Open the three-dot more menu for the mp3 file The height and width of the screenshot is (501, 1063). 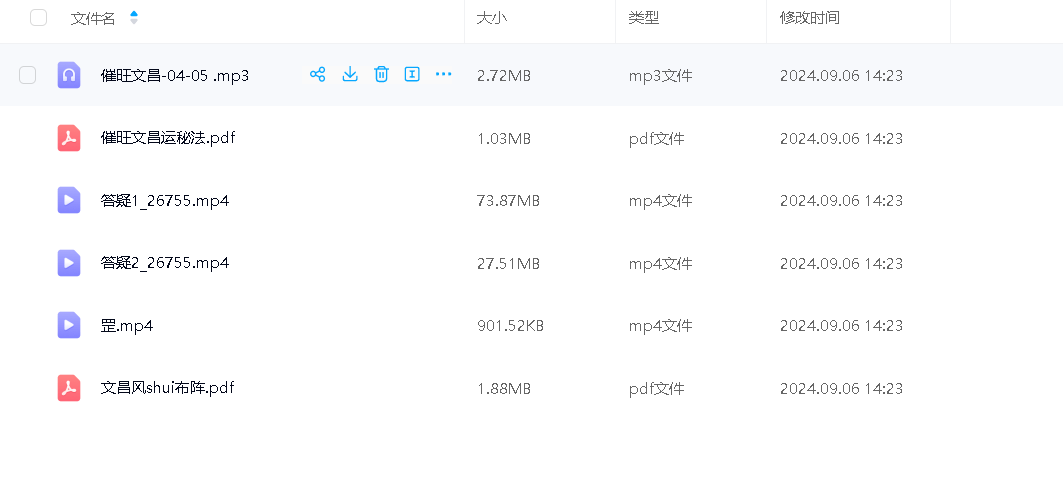(x=444, y=74)
